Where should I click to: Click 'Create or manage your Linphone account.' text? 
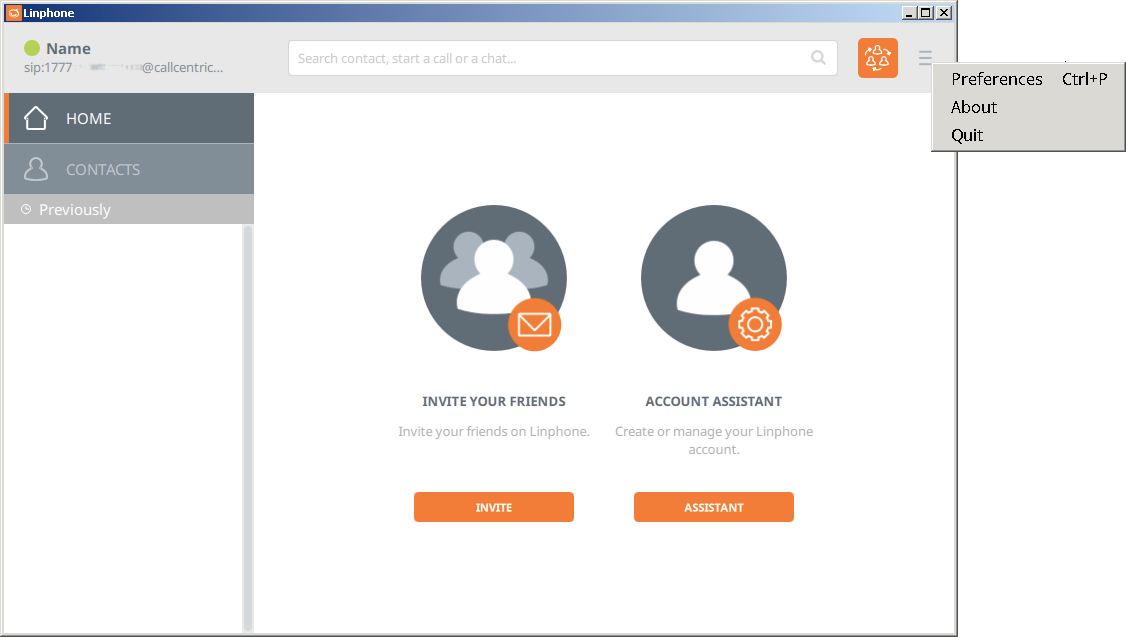coord(714,440)
